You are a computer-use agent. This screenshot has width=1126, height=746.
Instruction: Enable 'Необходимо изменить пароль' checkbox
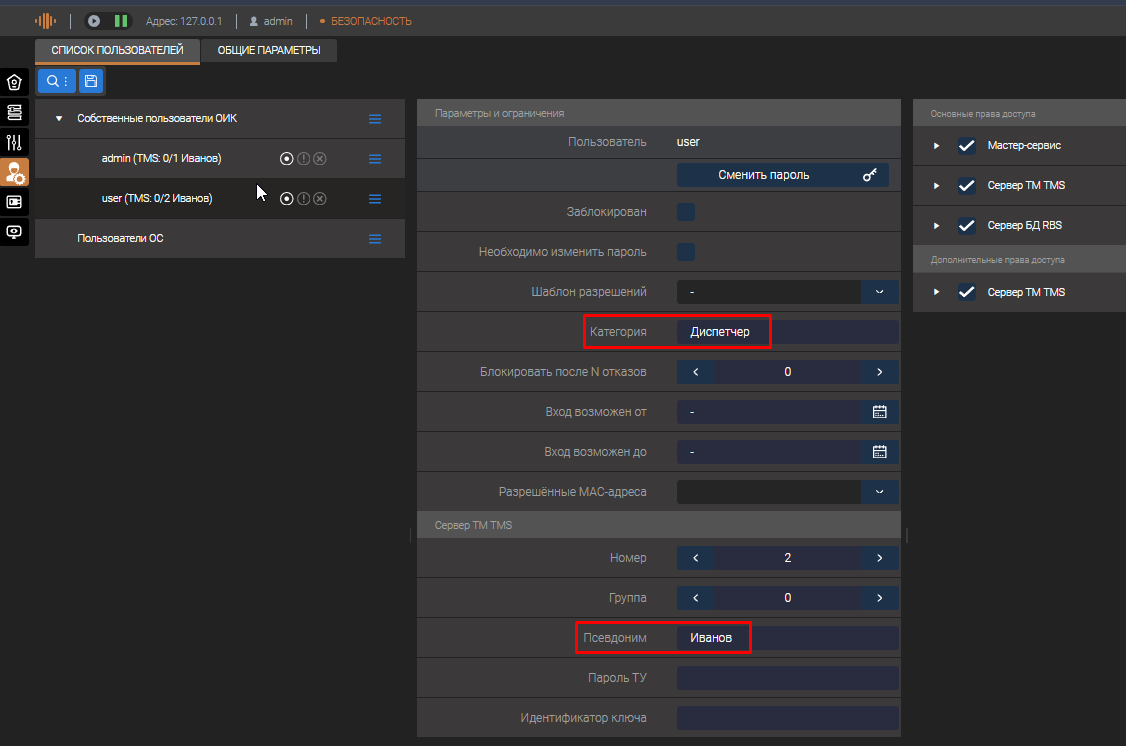pyautogui.click(x=686, y=252)
